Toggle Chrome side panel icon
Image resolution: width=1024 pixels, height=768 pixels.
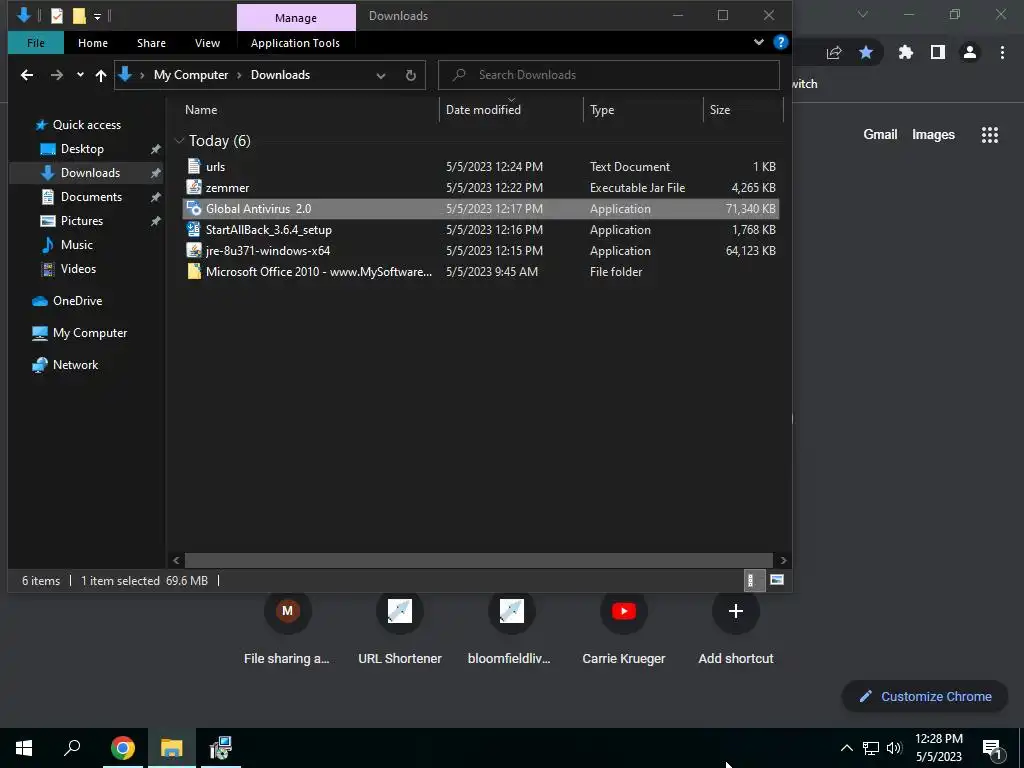coord(938,52)
